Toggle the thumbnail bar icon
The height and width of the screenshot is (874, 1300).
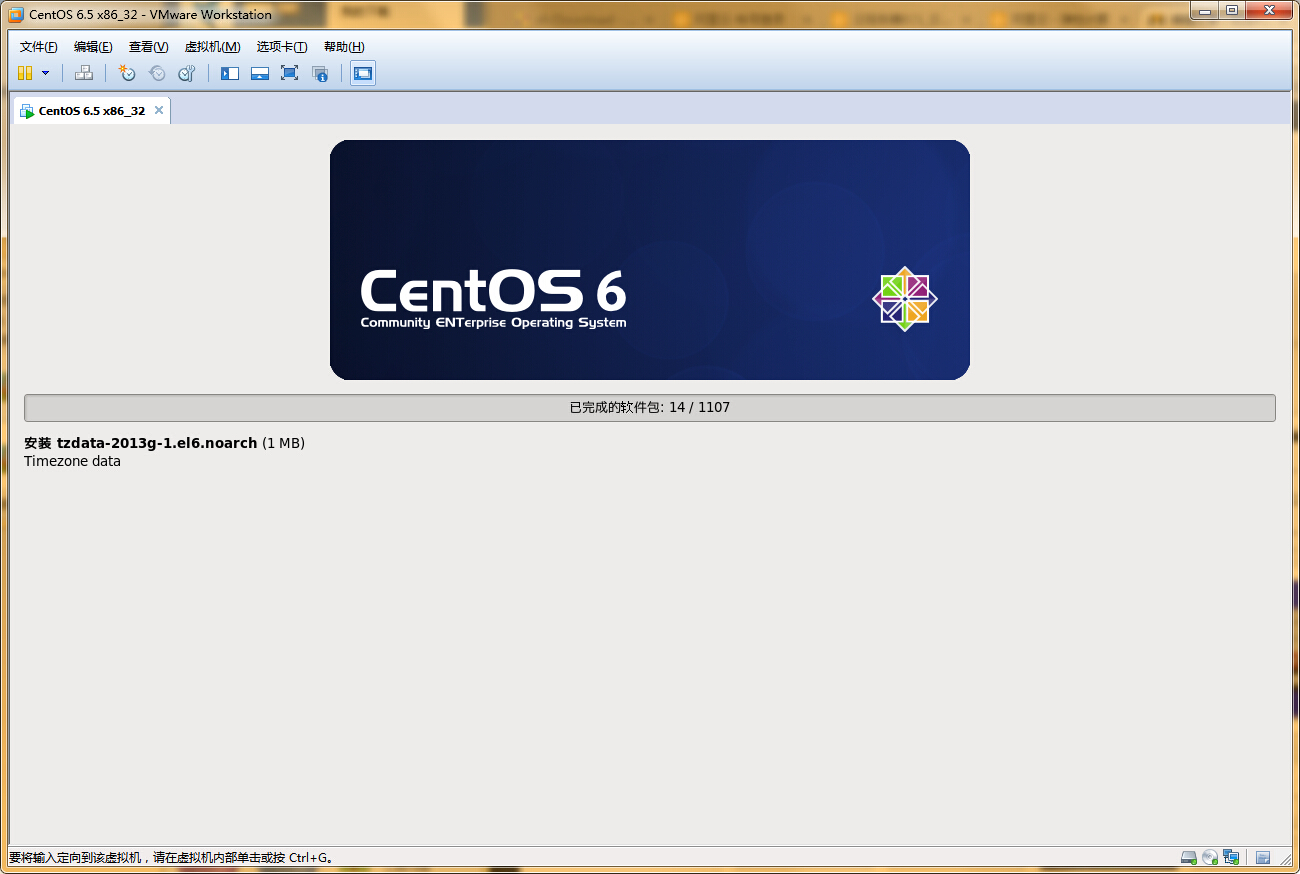coord(260,73)
